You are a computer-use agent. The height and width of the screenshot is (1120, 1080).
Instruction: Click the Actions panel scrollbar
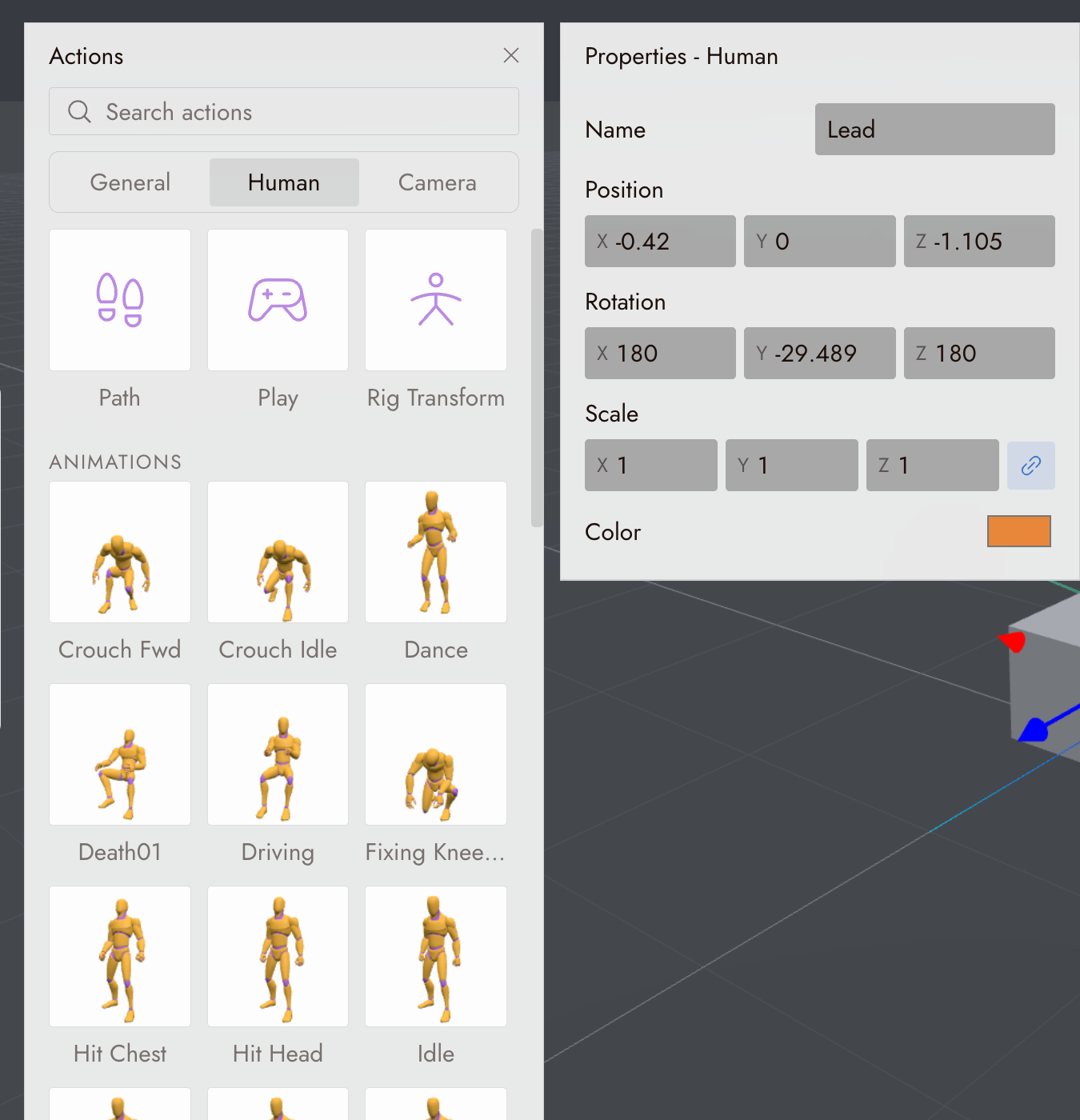537,378
